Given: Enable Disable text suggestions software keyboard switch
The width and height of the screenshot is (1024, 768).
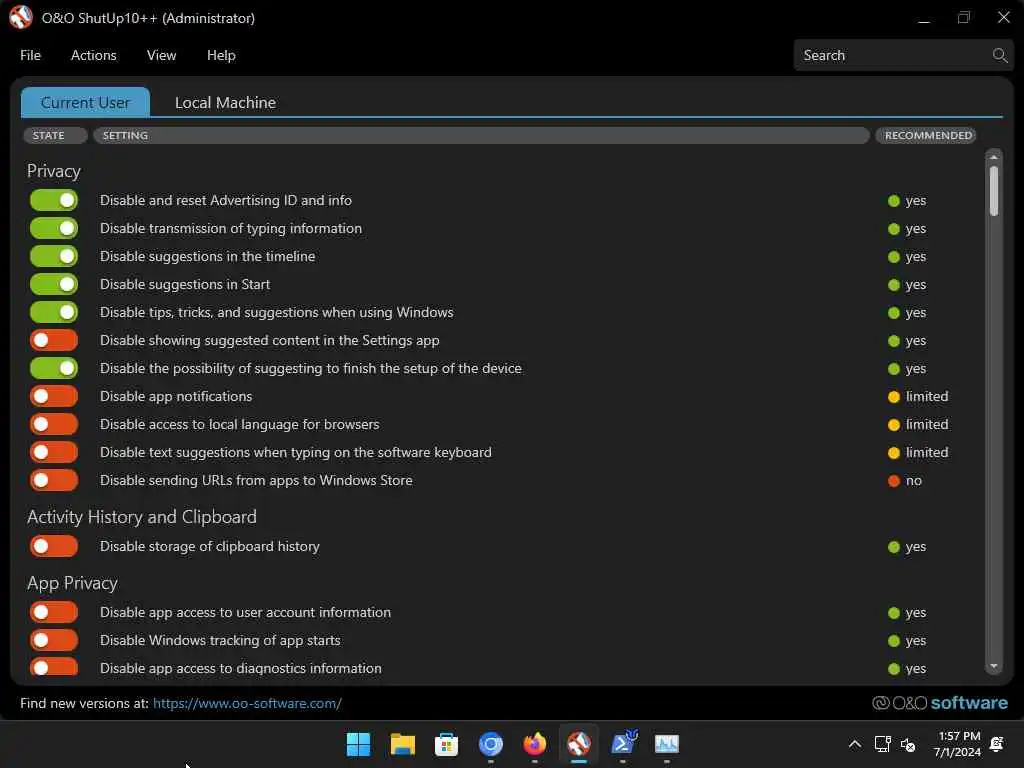Looking at the screenshot, I should pyautogui.click(x=54, y=453).
